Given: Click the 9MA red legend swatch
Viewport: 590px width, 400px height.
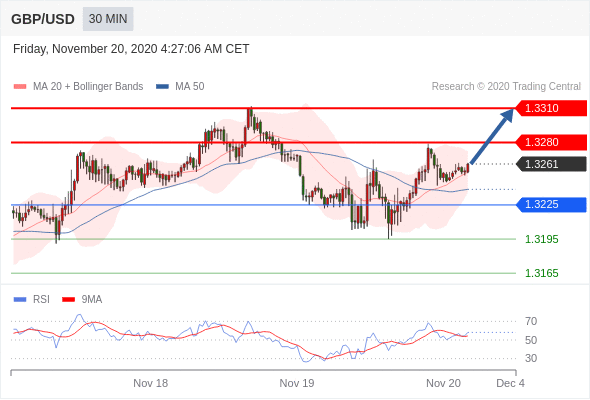Looking at the screenshot, I should pos(68,300).
